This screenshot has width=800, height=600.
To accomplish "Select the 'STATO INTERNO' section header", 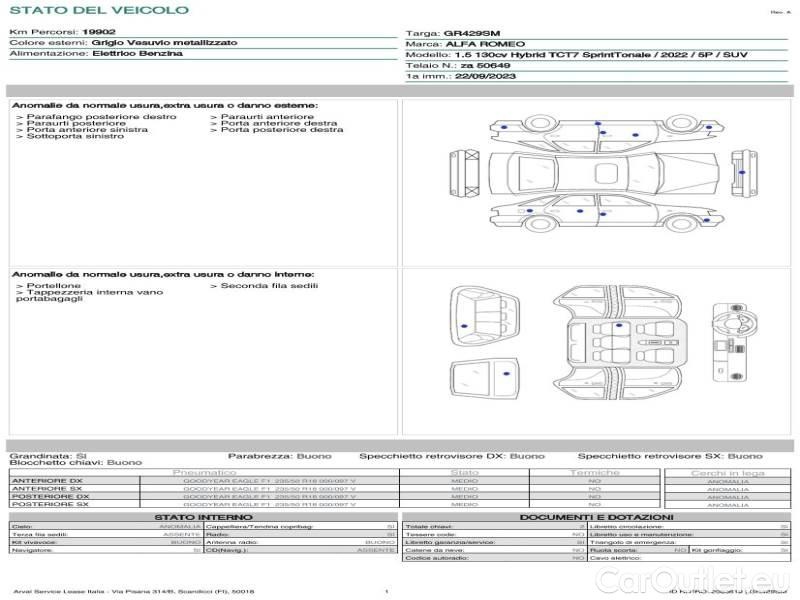I will click(x=203, y=517).
